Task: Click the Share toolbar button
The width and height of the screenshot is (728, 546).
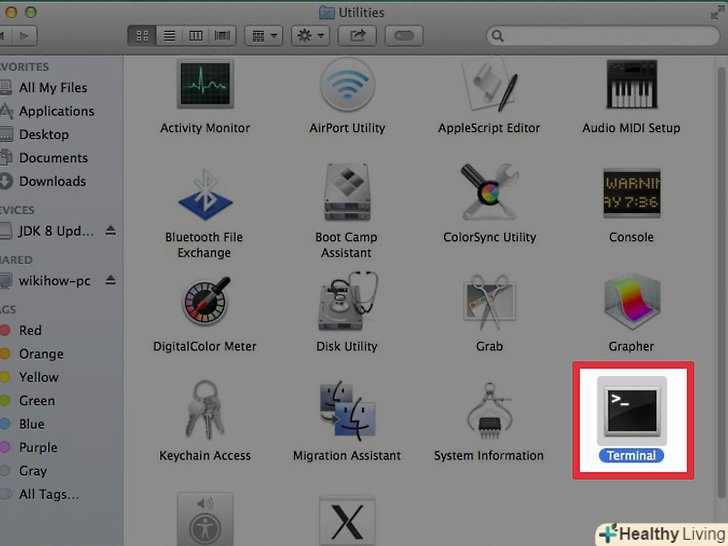Action: tap(357, 36)
